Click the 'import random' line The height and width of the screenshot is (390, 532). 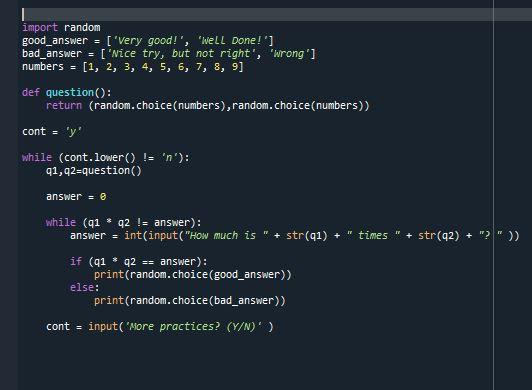pyautogui.click(x=61, y=27)
